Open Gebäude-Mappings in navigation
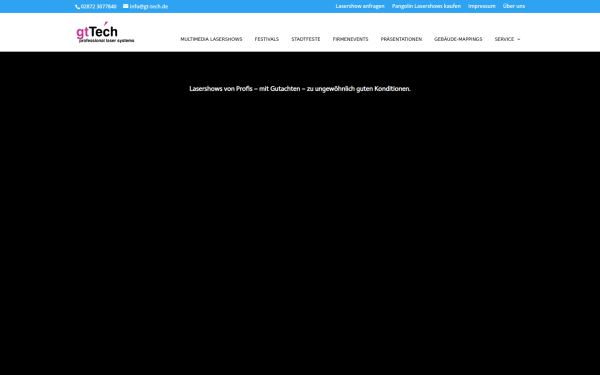Image resolution: width=600 pixels, height=375 pixels. (458, 39)
